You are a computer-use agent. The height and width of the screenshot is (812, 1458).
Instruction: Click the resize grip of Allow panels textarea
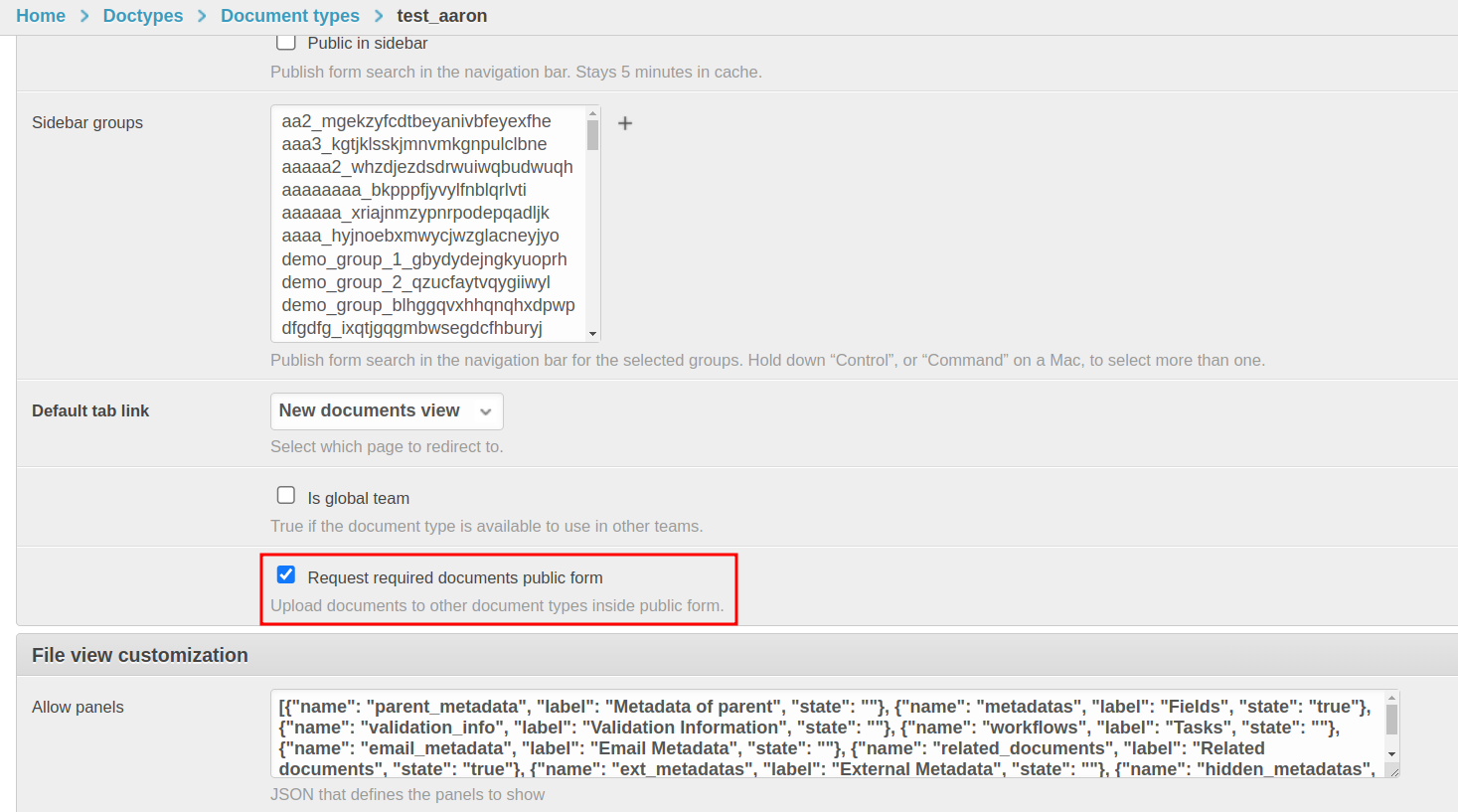pos(1393,771)
